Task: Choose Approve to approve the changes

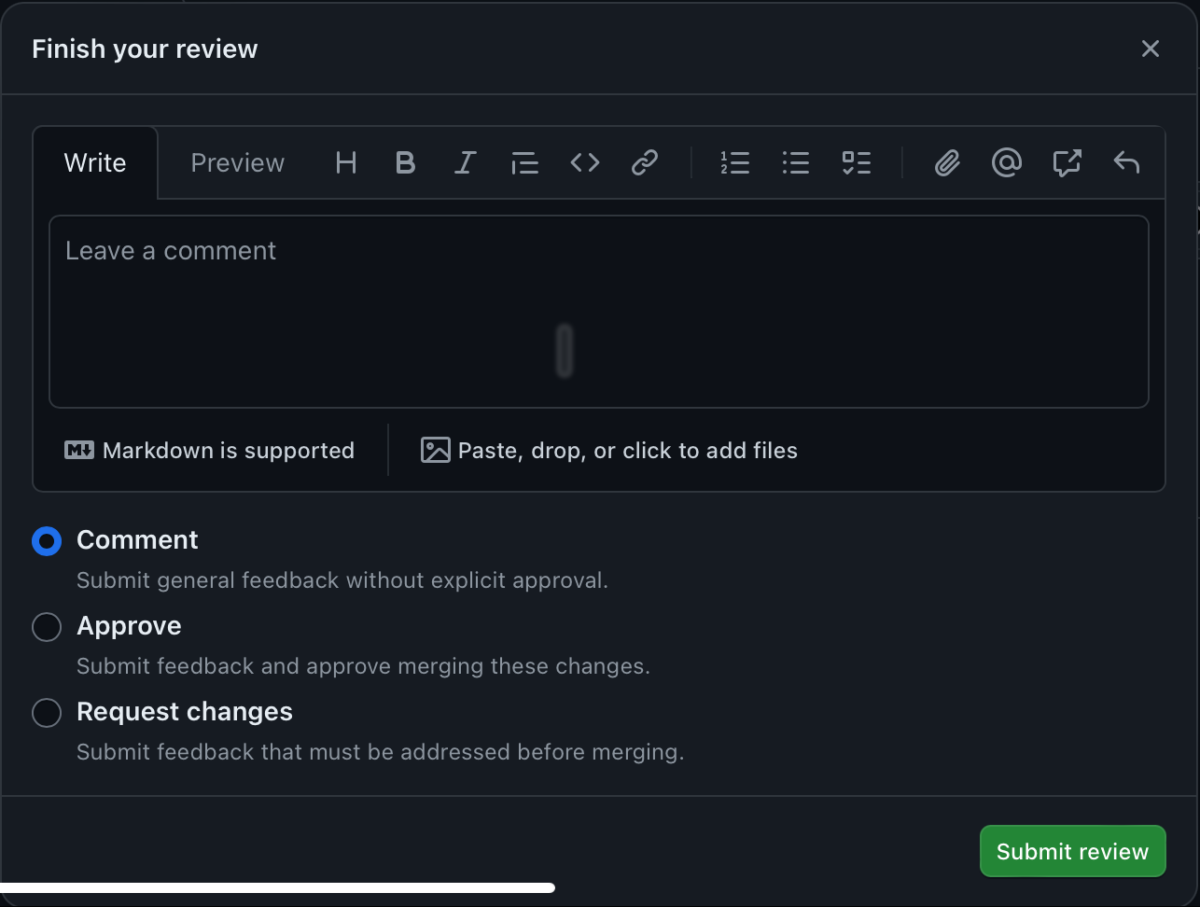Action: pyautogui.click(x=46, y=627)
